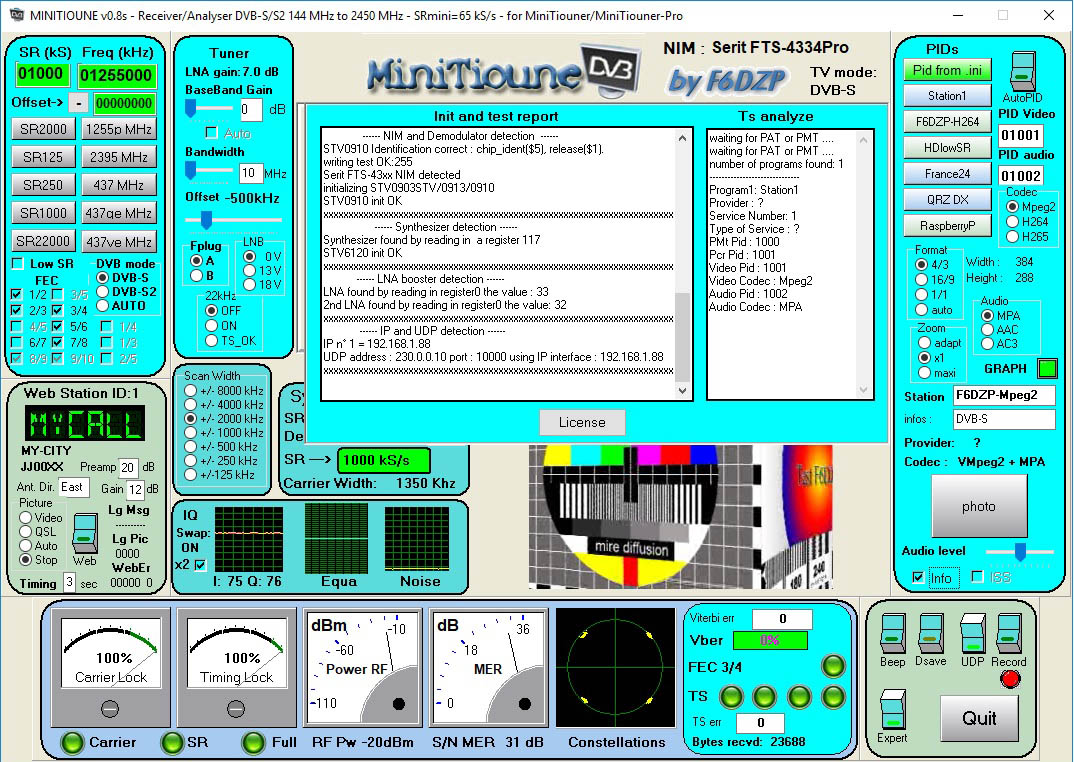Viewport: 1074px width, 762px height.
Task: Select DVB-S2 mode radio button
Action: click(x=103, y=291)
